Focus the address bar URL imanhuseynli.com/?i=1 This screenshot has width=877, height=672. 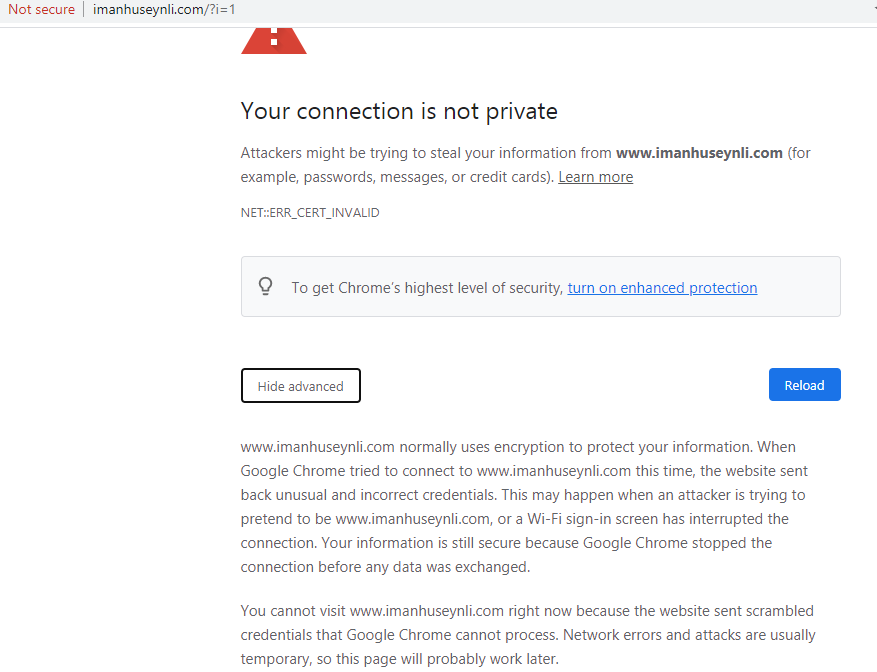(164, 10)
